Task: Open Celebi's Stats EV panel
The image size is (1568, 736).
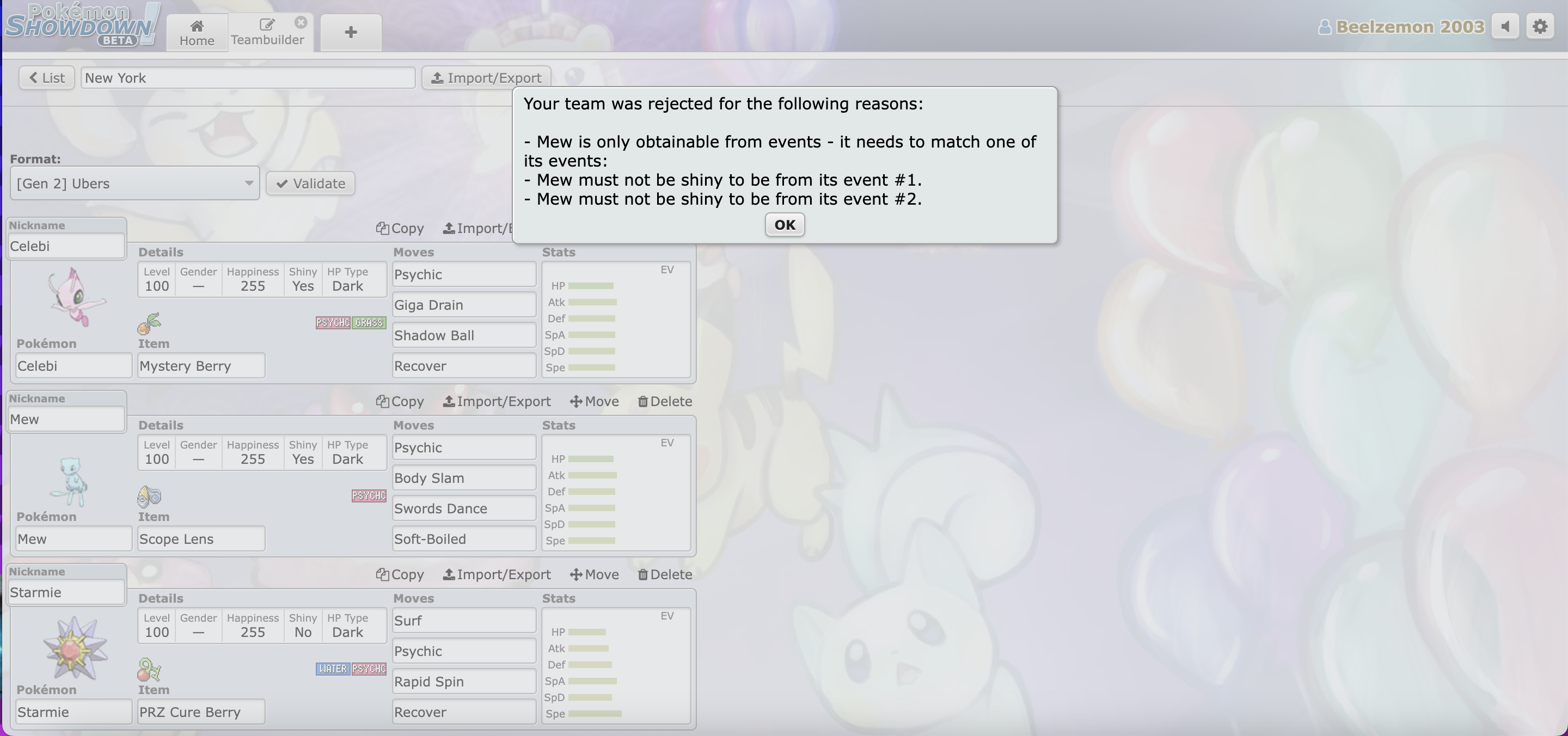Action: point(616,320)
